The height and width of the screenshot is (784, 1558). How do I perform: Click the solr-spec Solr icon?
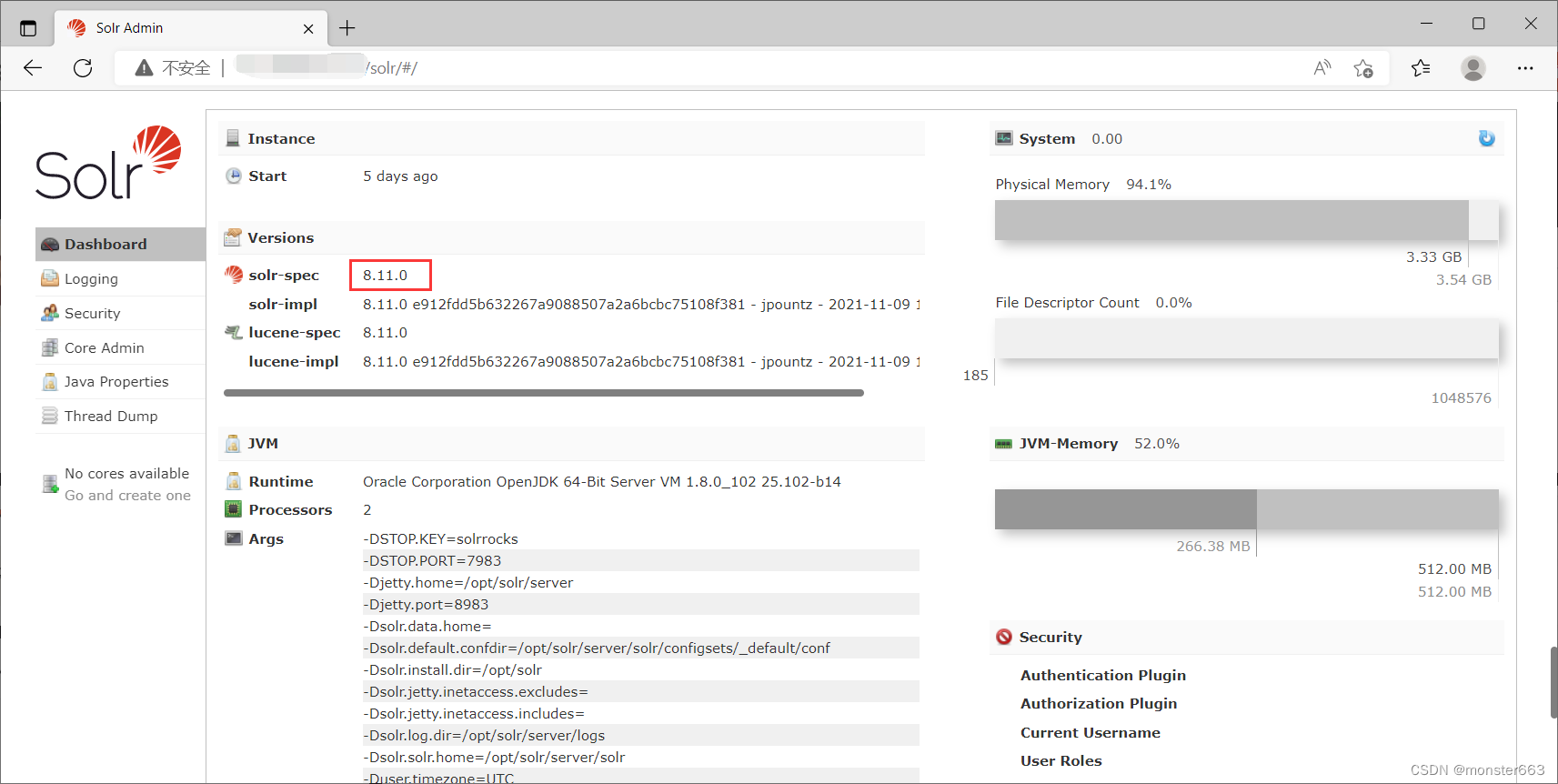point(234,275)
